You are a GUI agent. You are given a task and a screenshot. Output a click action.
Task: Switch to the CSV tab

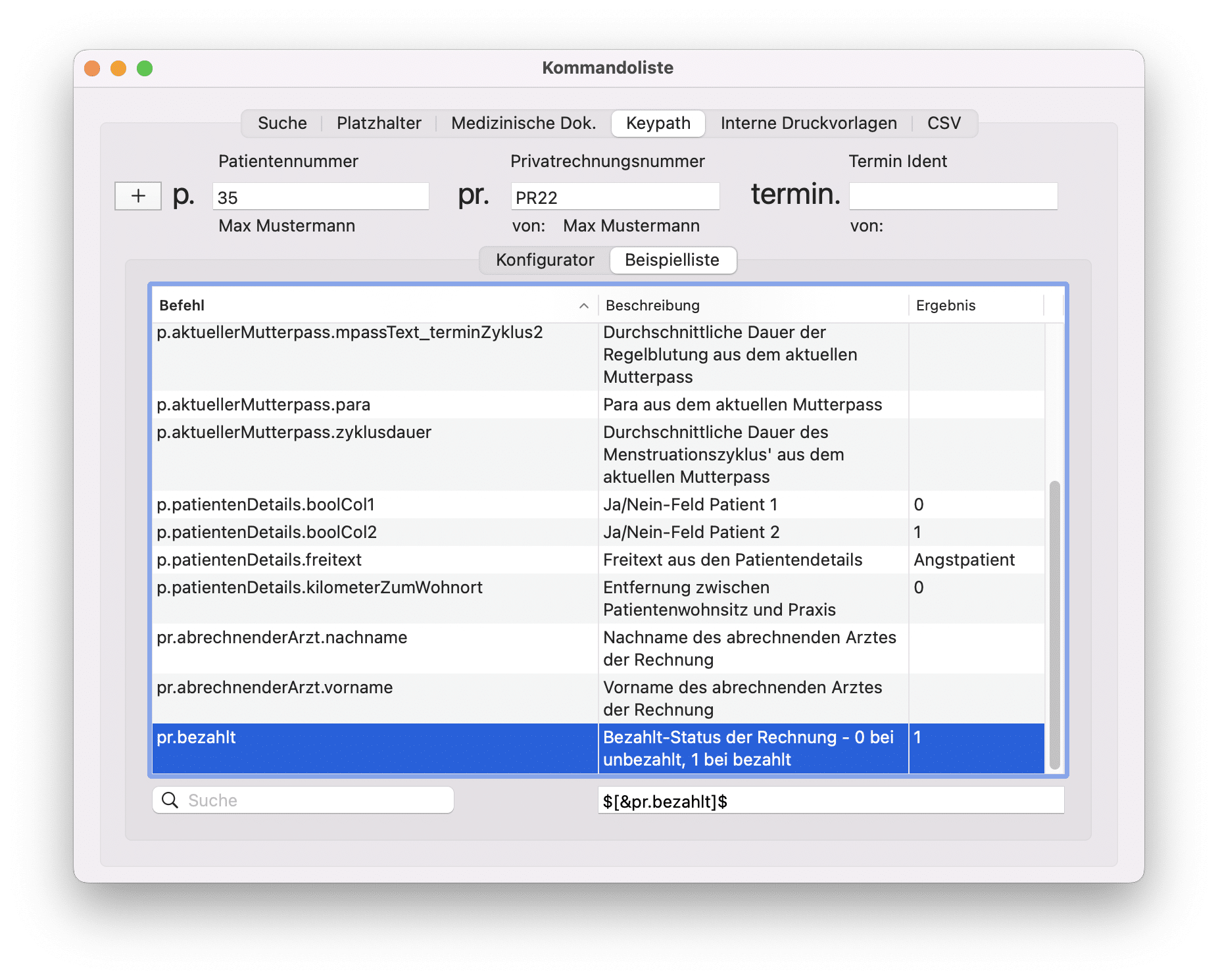tap(944, 123)
